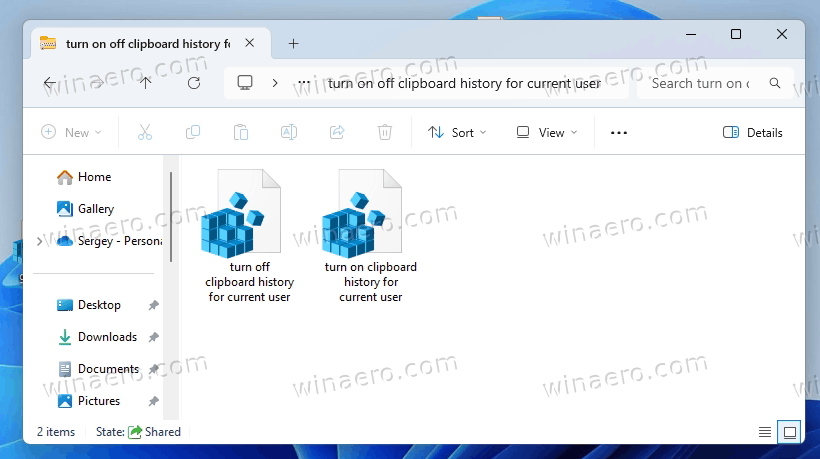Click the Copy icon in toolbar
This screenshot has height=459, width=820.
(193, 132)
